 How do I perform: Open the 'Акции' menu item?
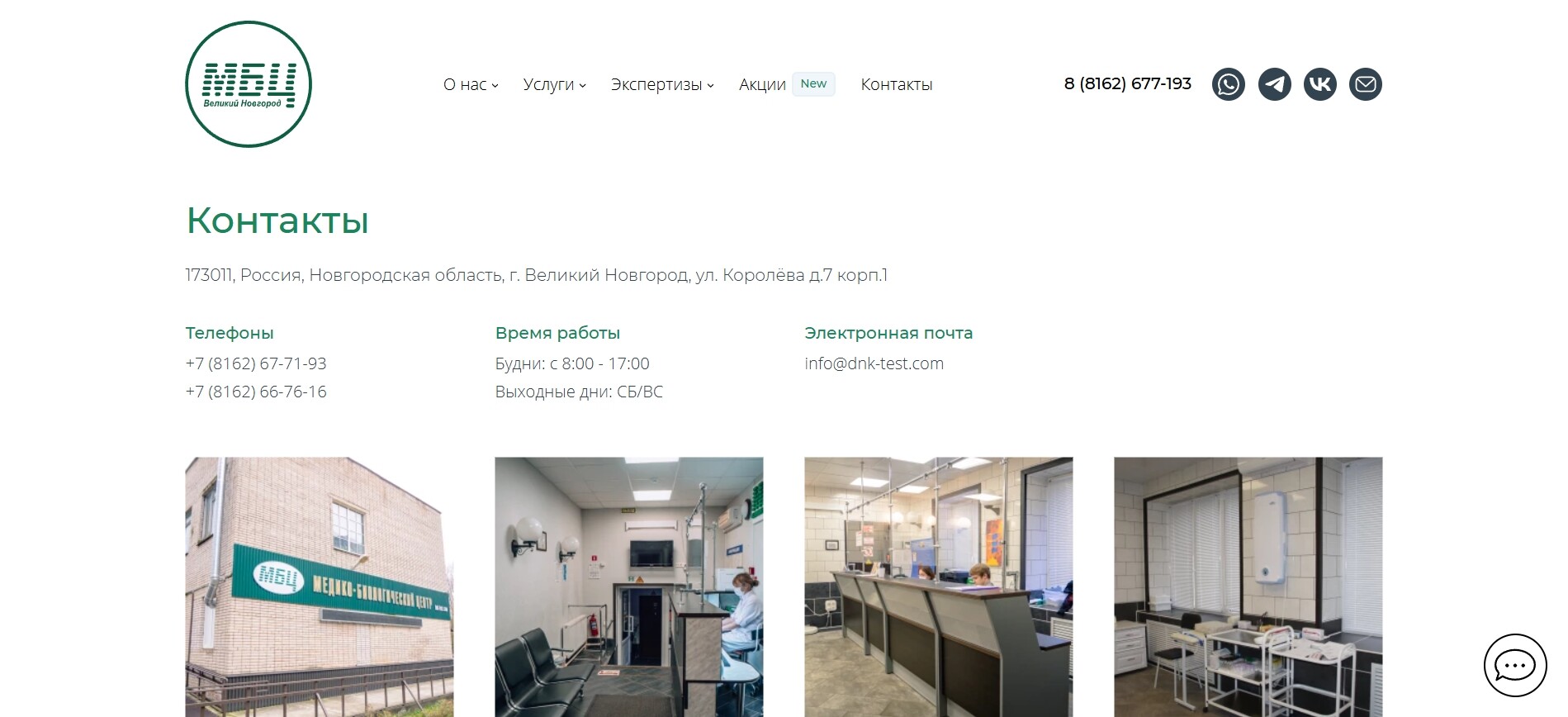[x=762, y=84]
